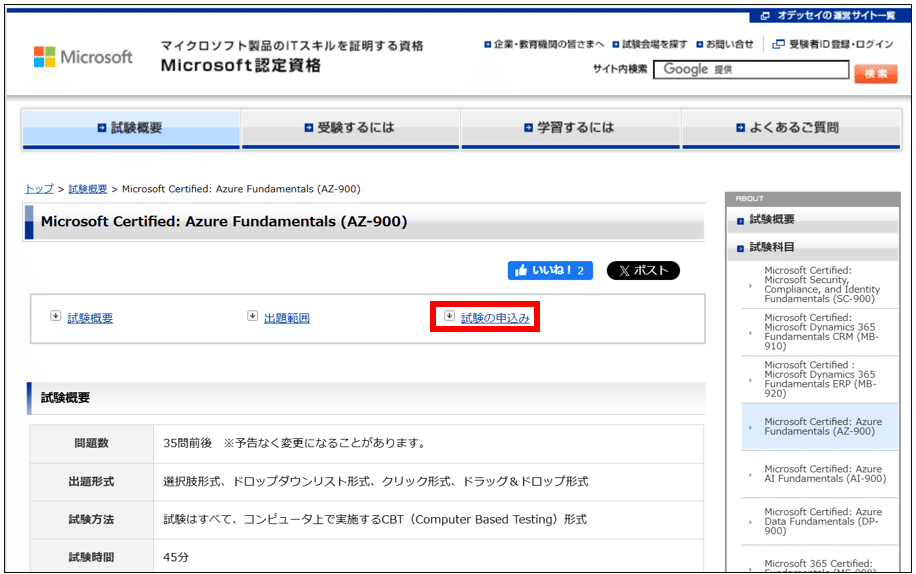Click the X ポスト share button
This screenshot has height=574, width=916.
click(x=643, y=270)
